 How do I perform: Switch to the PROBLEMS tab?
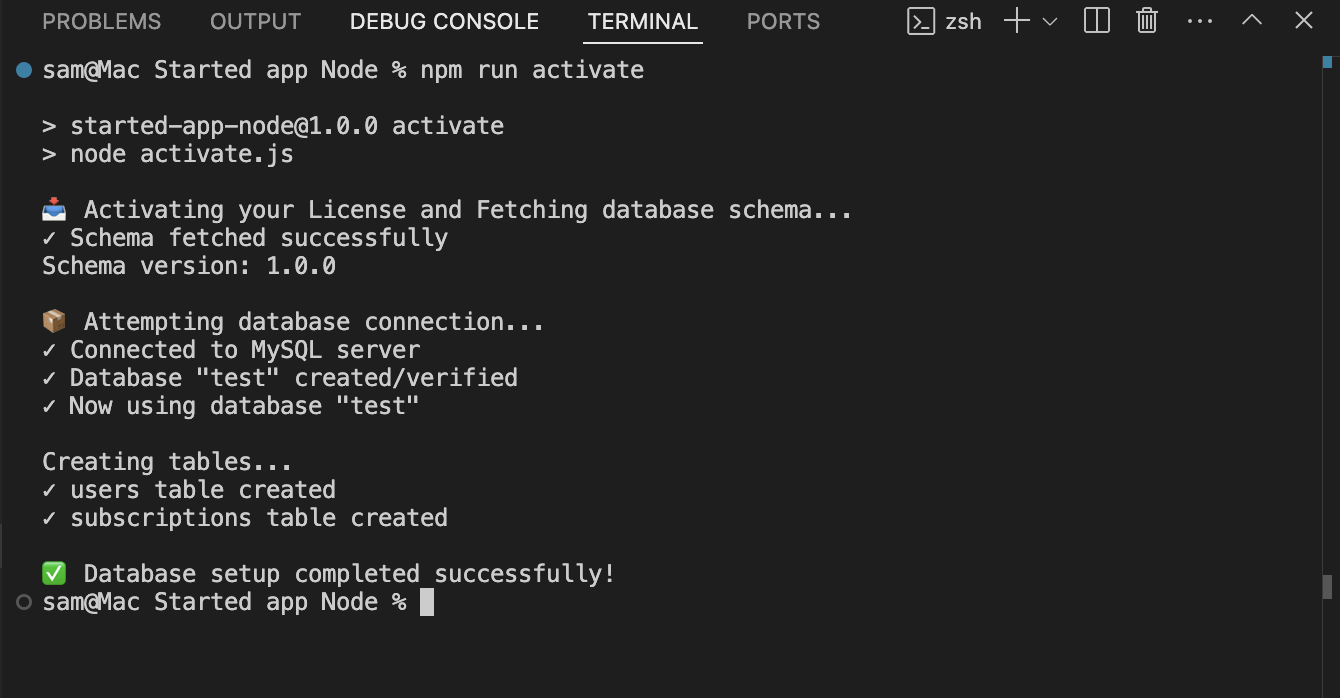[x=101, y=21]
